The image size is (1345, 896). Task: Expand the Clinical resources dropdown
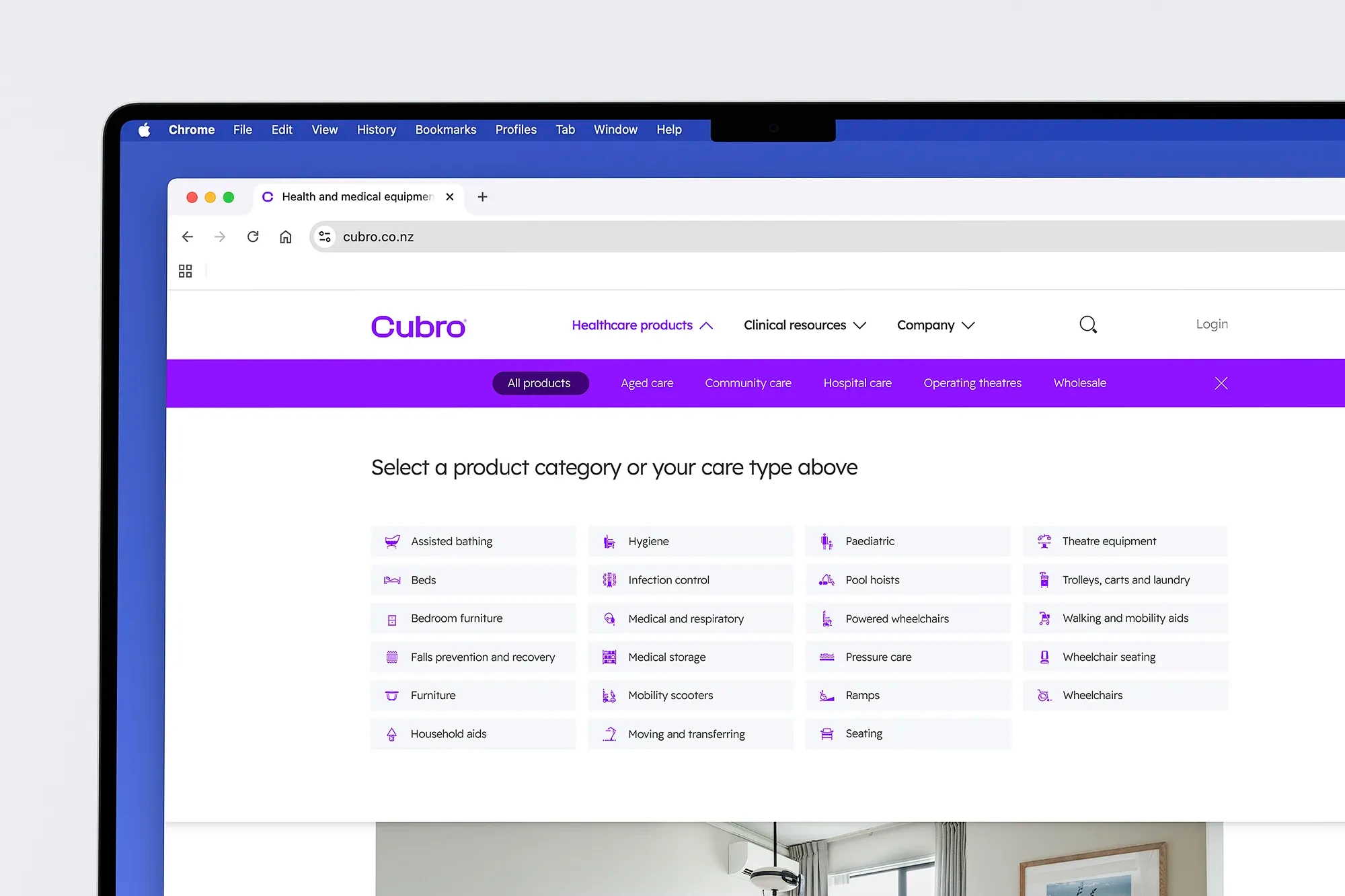pos(804,325)
